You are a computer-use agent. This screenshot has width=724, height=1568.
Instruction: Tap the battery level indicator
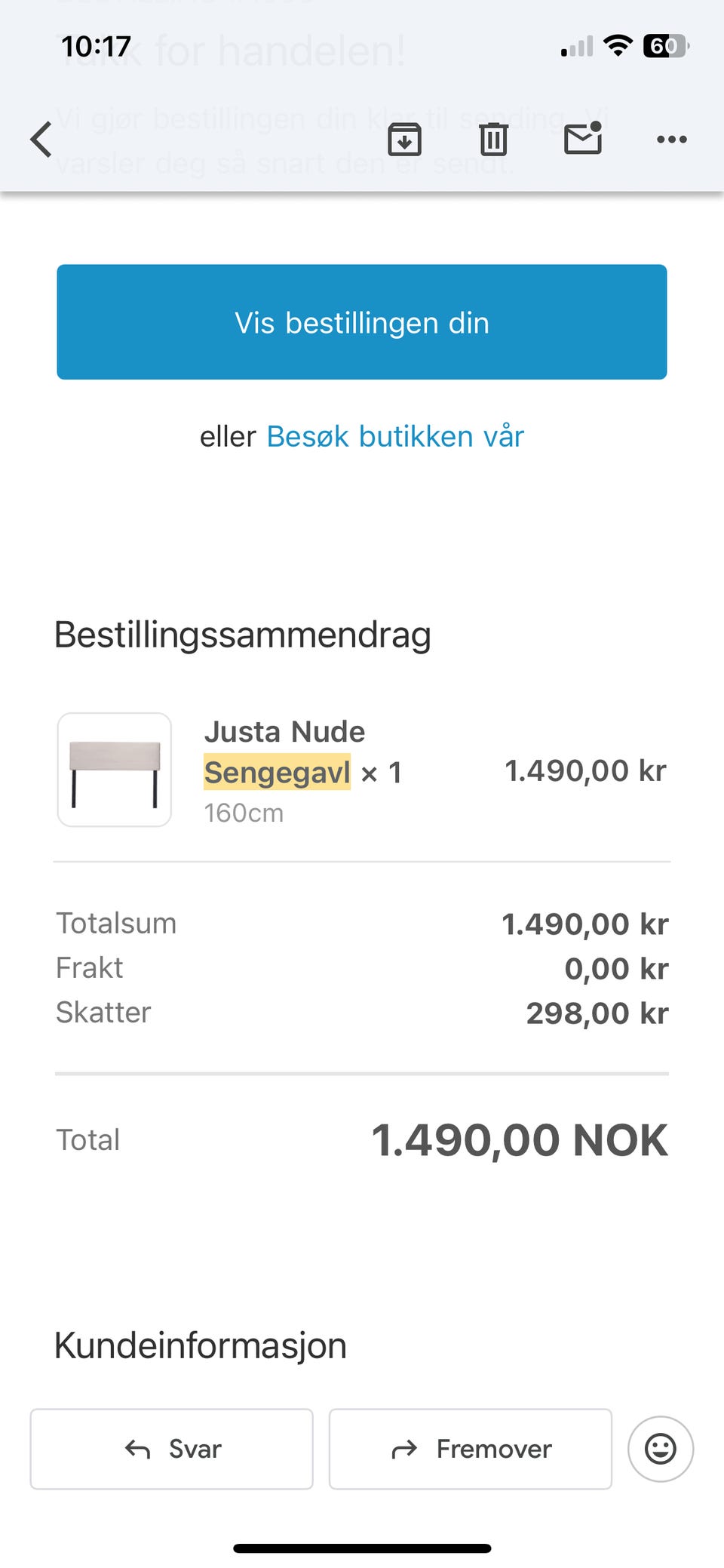pos(665,46)
